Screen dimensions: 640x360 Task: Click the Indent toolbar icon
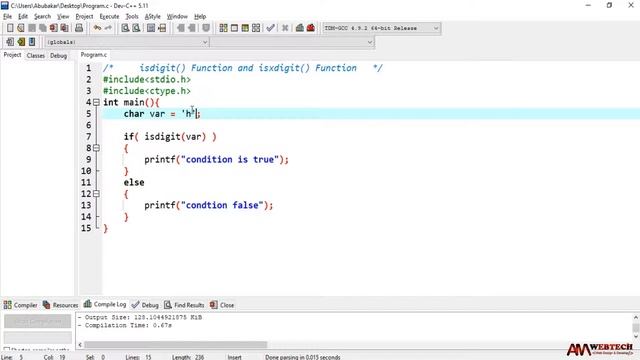(191, 28)
